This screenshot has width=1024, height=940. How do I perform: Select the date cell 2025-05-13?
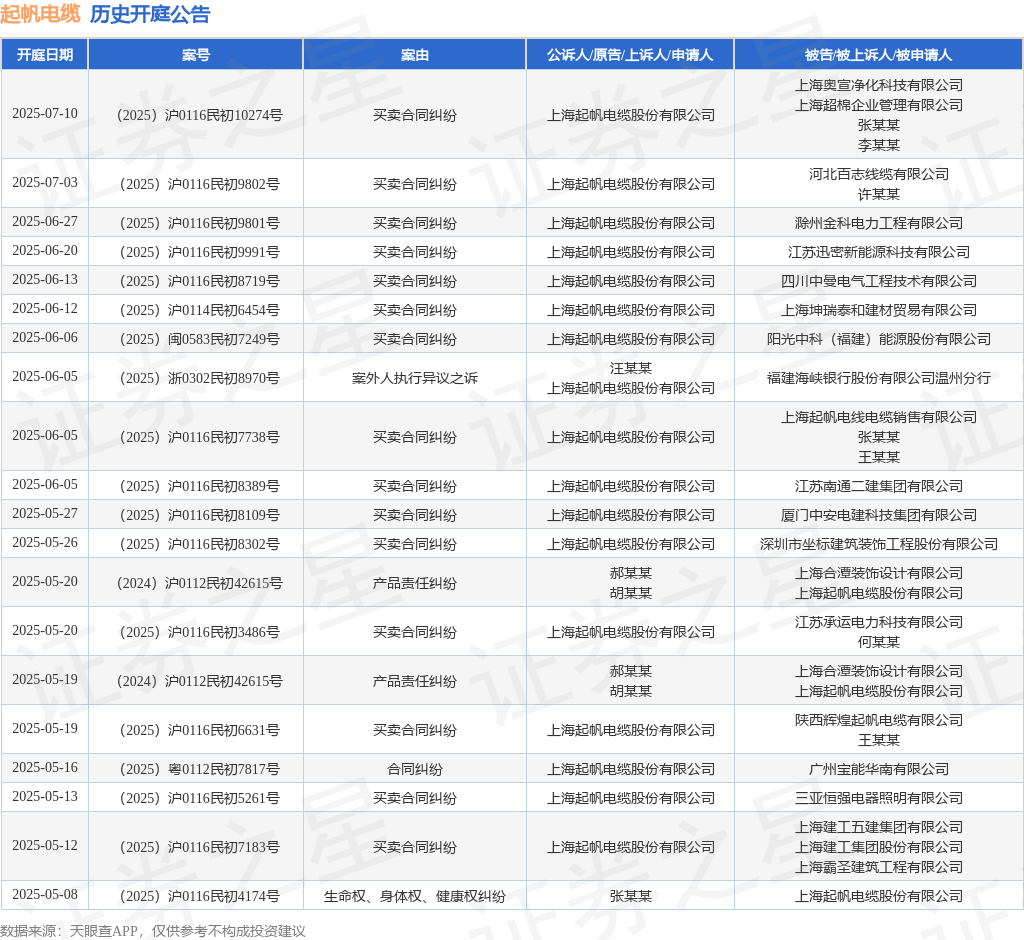[x=44, y=797]
